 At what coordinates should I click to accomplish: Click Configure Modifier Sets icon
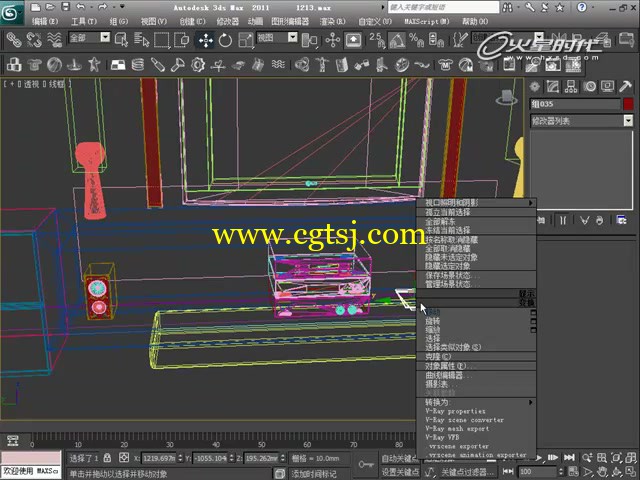pyautogui.click(x=622, y=220)
